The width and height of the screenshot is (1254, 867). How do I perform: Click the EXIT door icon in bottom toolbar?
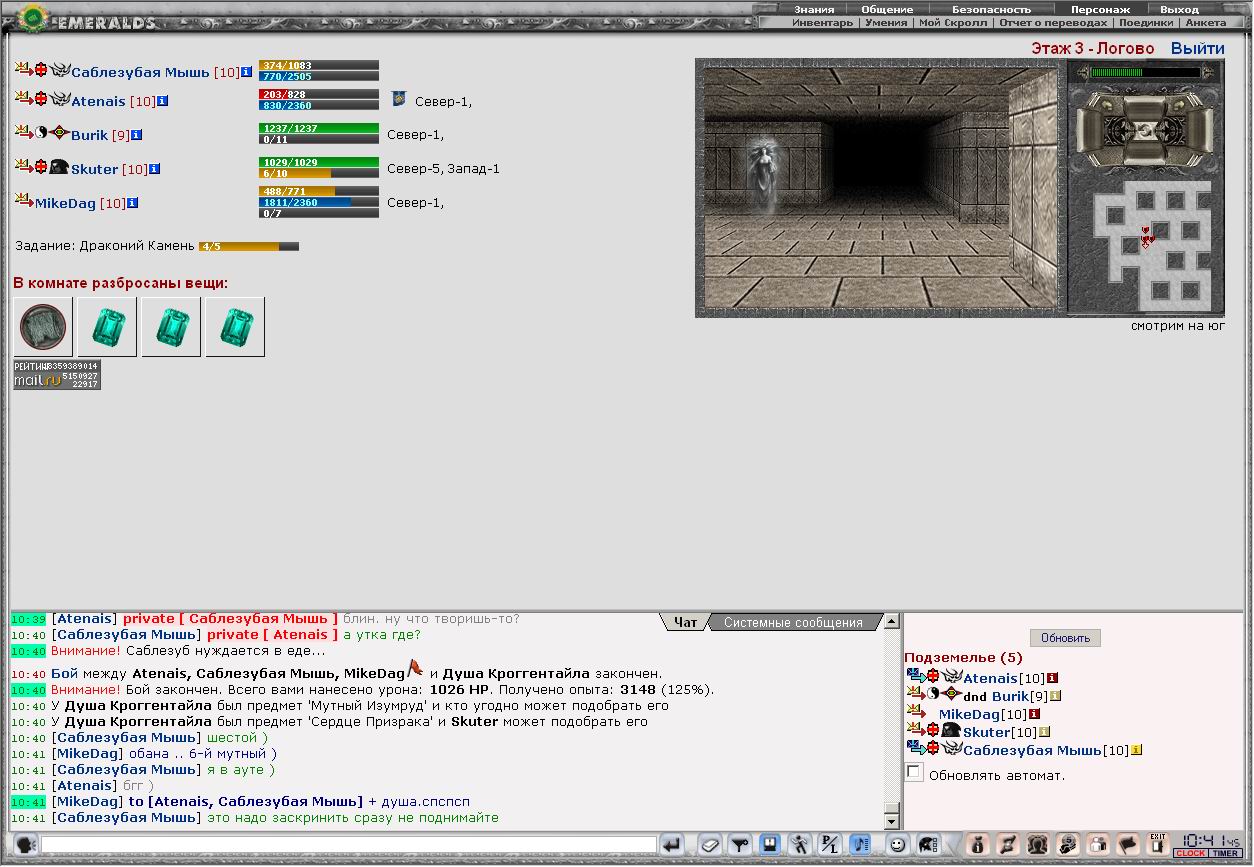1157,845
